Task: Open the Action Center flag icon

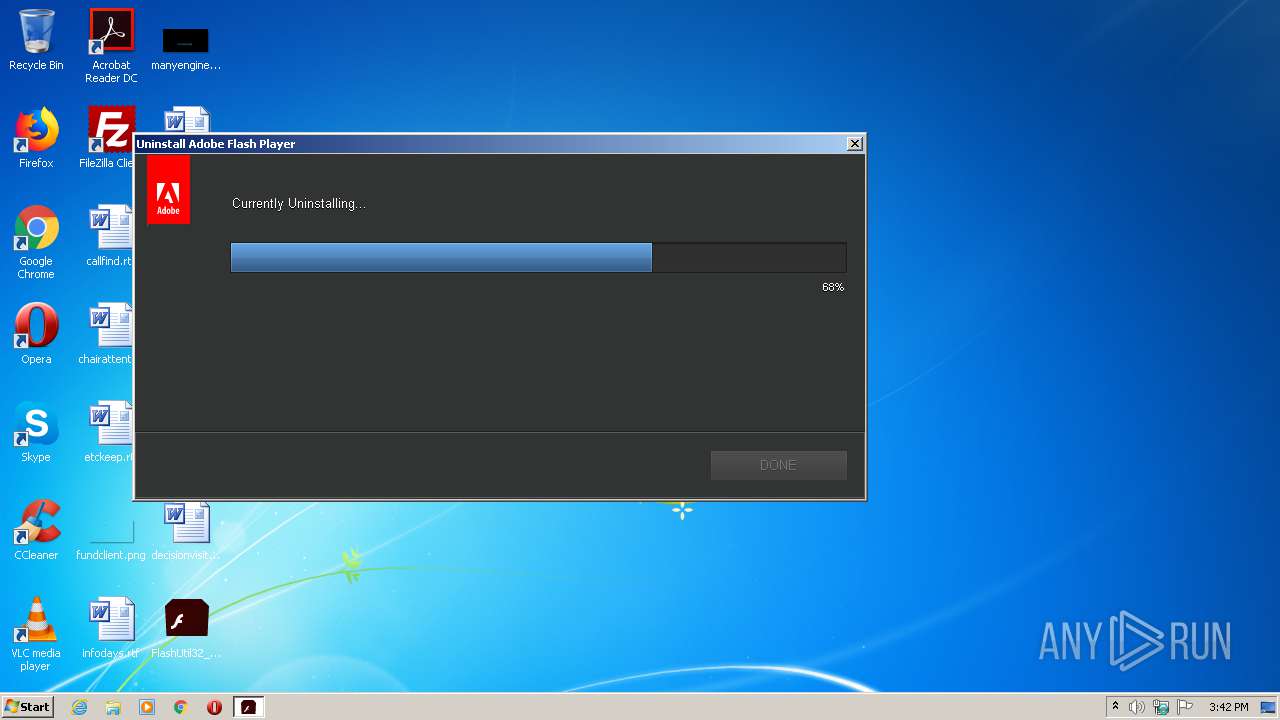Action: click(1185, 707)
